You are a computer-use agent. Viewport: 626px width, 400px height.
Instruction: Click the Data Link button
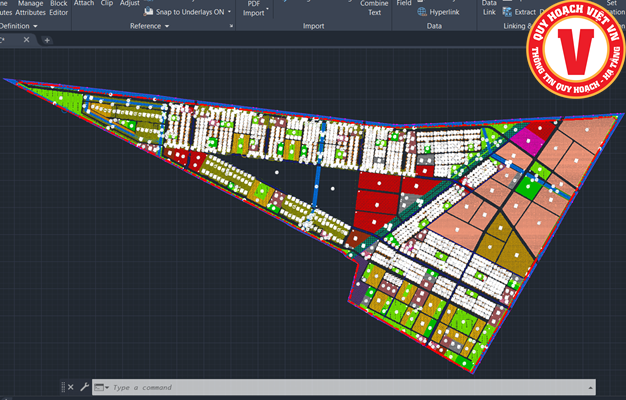point(489,8)
